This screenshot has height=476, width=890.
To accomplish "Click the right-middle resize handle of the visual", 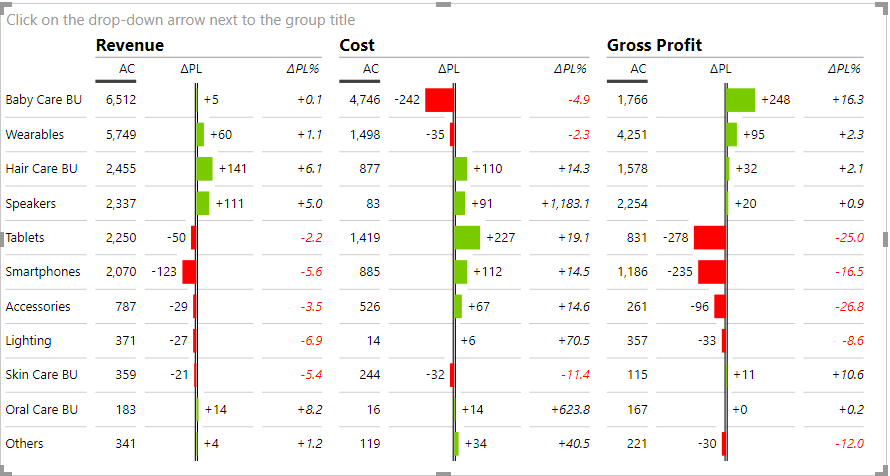I will pyautogui.click(x=885, y=239).
